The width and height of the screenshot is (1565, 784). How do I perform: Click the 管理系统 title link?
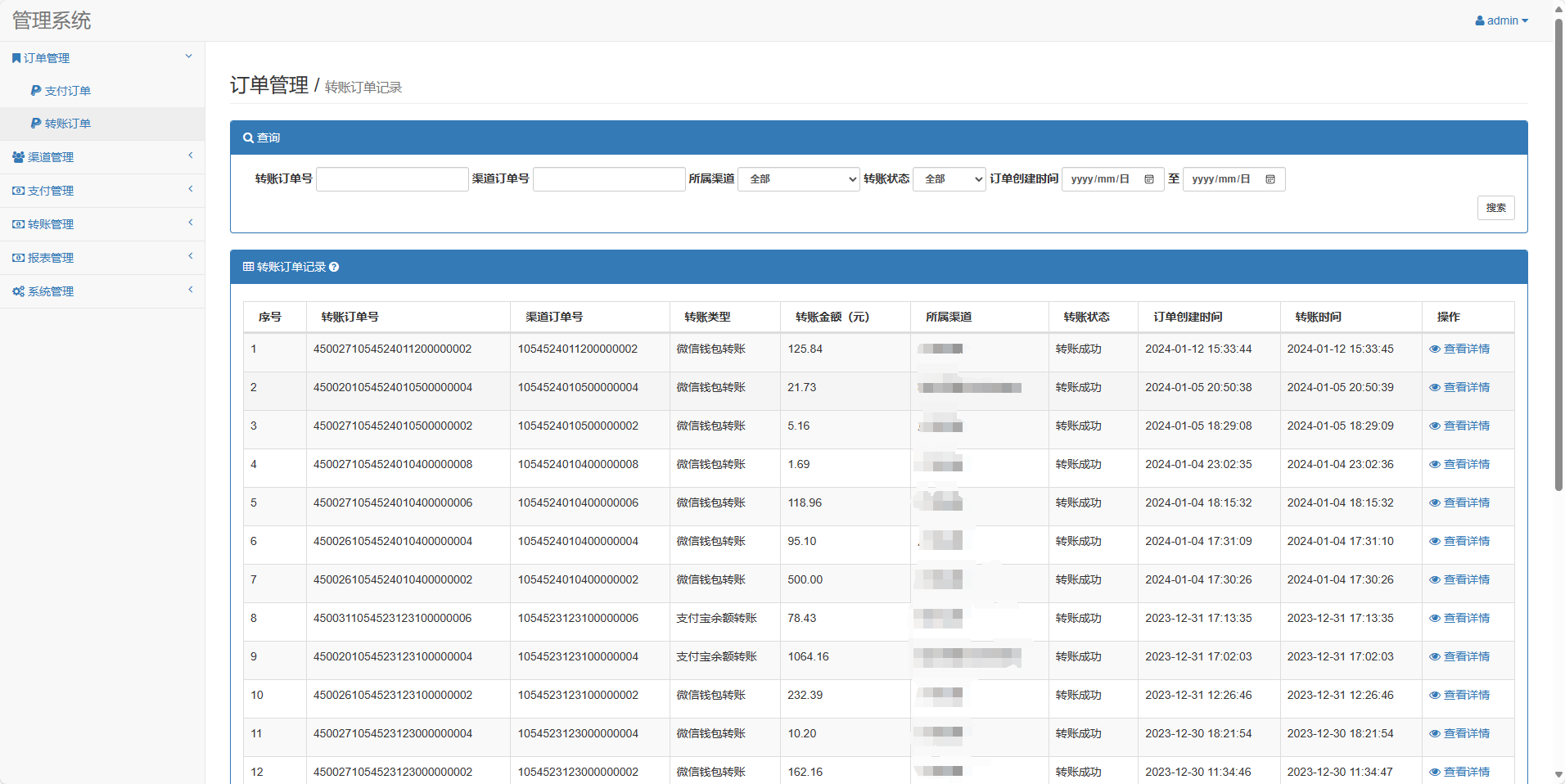(x=52, y=20)
